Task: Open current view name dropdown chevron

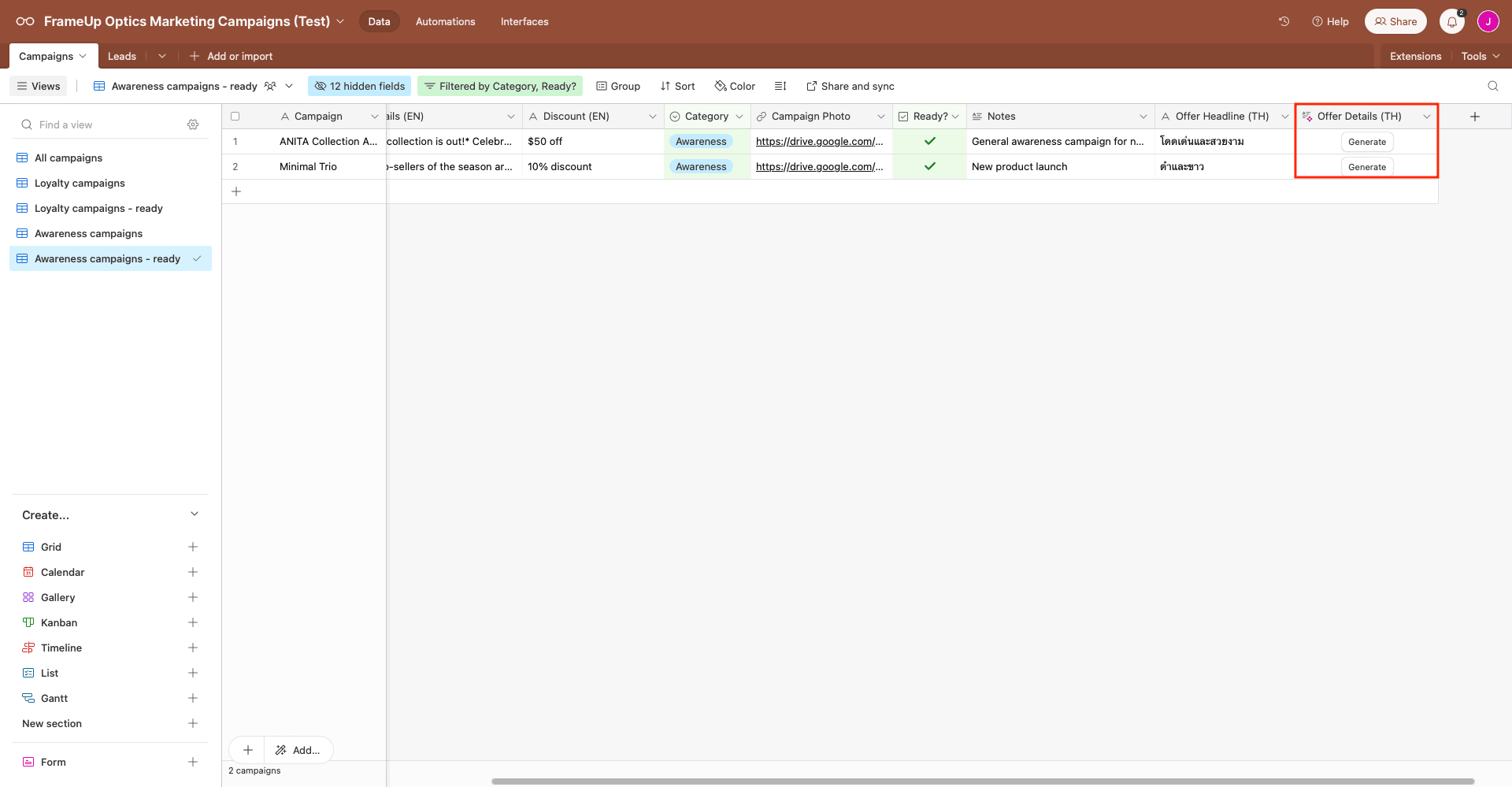Action: point(289,86)
